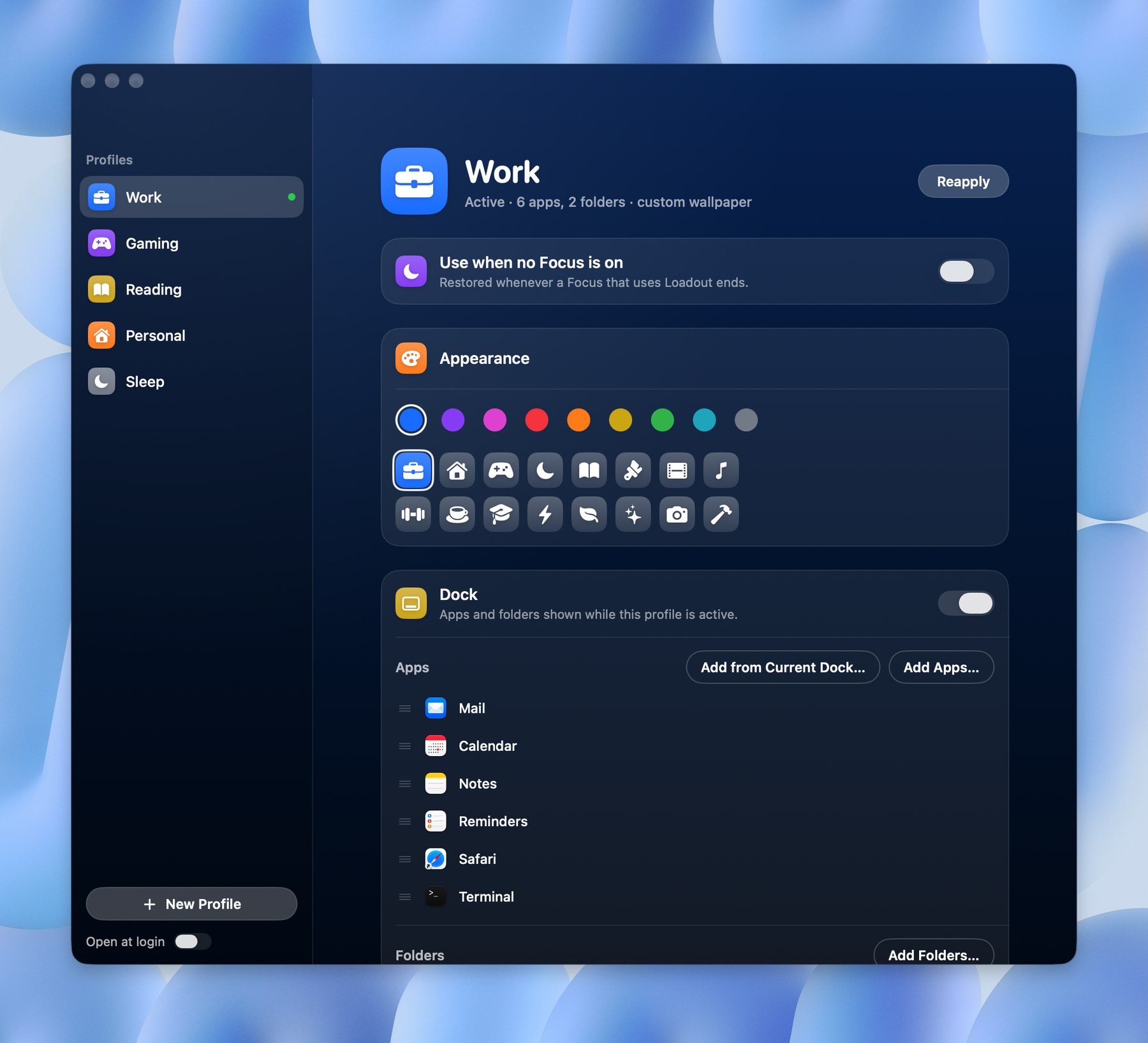Open the Add Apps dialog
Viewport: 1148px width, 1043px height.
pos(941,667)
